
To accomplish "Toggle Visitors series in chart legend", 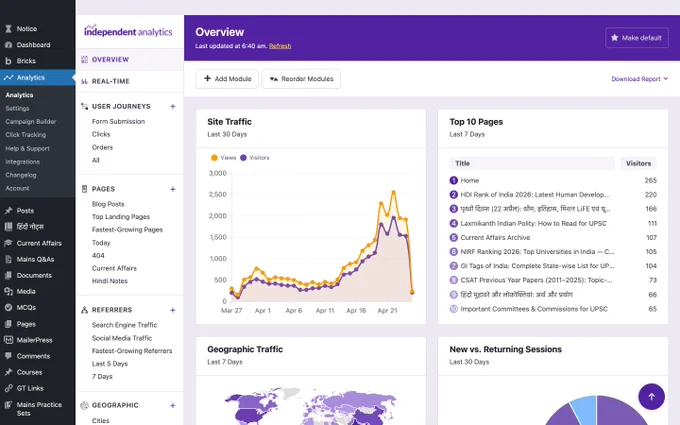I will [255, 158].
